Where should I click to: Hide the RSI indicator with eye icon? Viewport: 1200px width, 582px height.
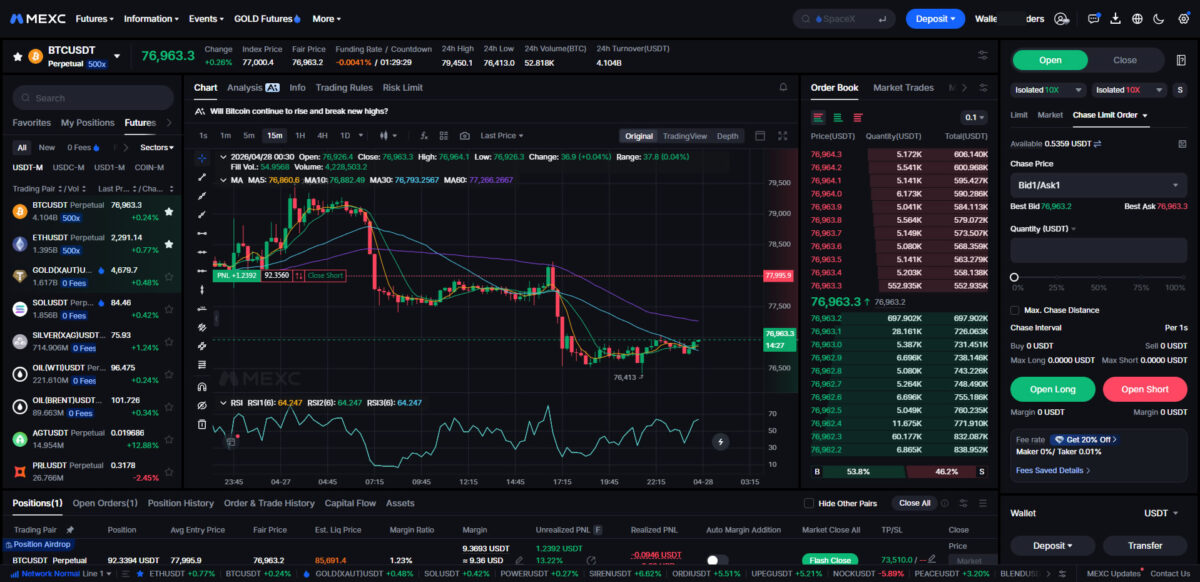coord(202,403)
